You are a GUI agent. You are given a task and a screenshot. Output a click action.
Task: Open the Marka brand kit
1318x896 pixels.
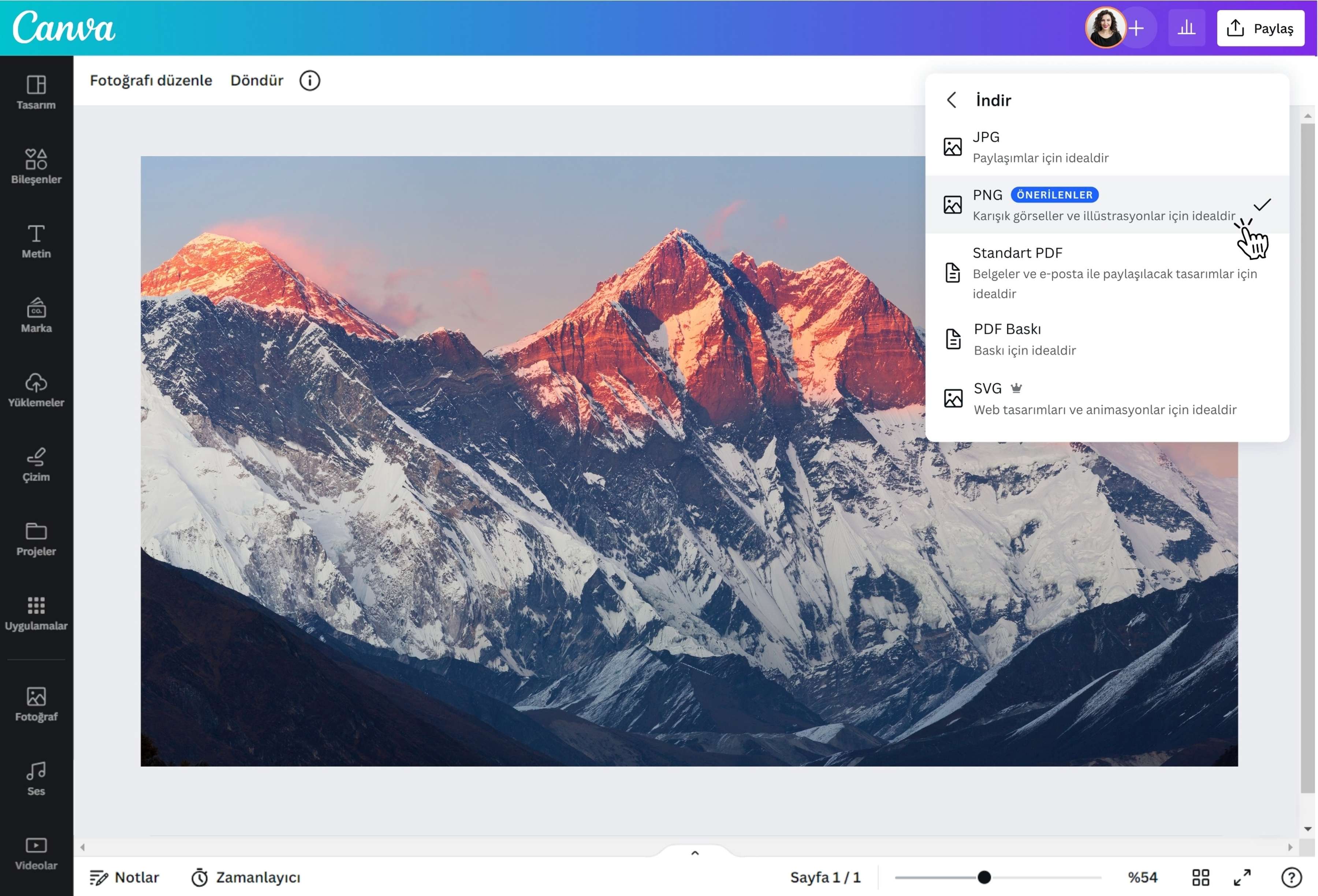[x=36, y=315]
